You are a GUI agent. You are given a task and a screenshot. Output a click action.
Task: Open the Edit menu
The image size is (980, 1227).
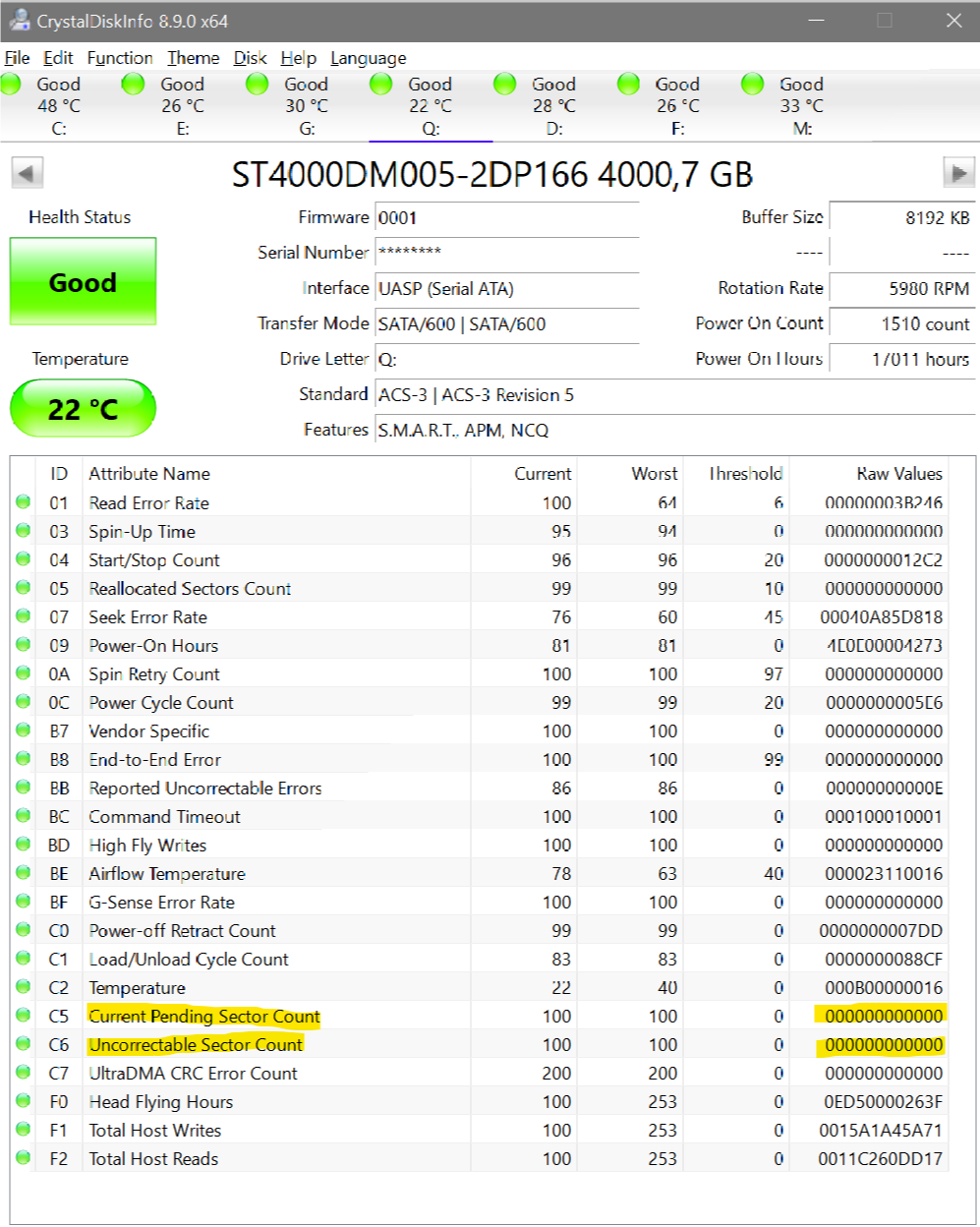(x=58, y=58)
